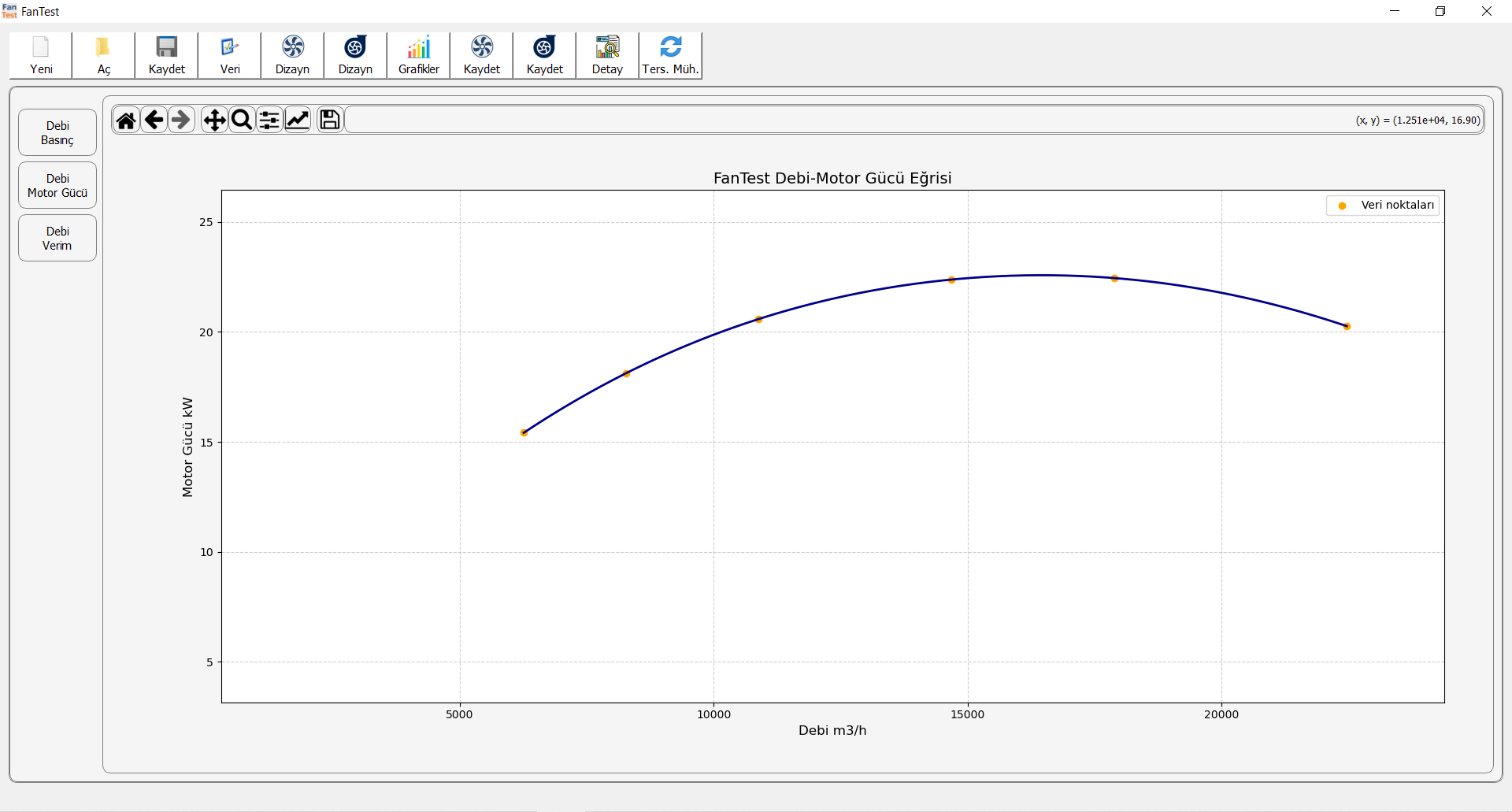Reset plot view with the home icon

pyautogui.click(x=126, y=120)
